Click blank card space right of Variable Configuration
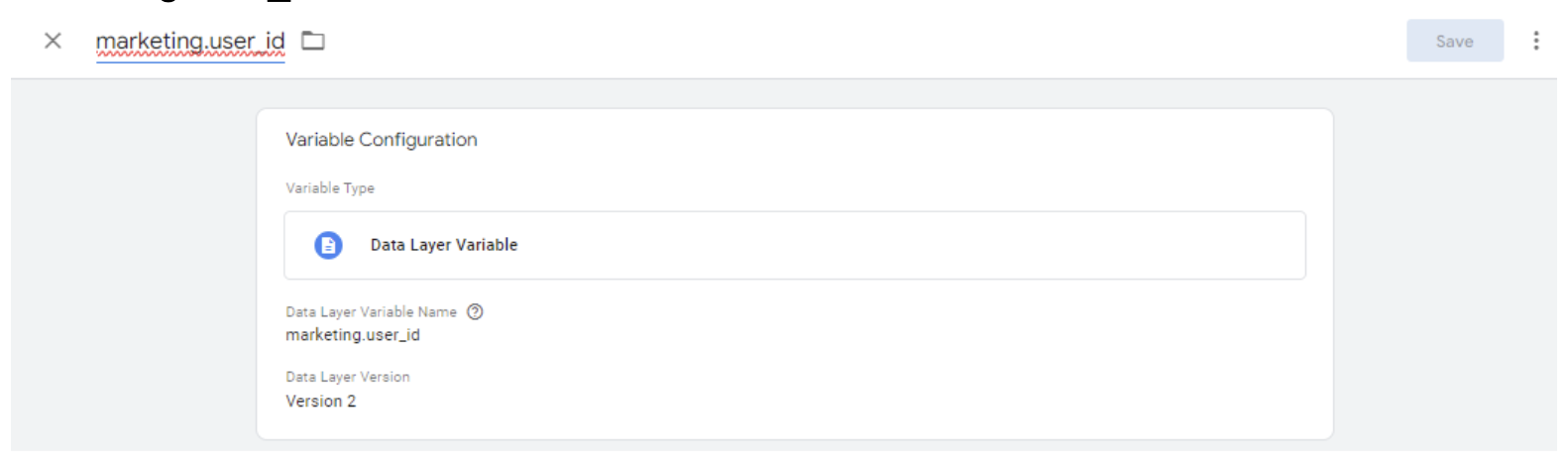Screen dimensions: 1568x470 (892, 140)
